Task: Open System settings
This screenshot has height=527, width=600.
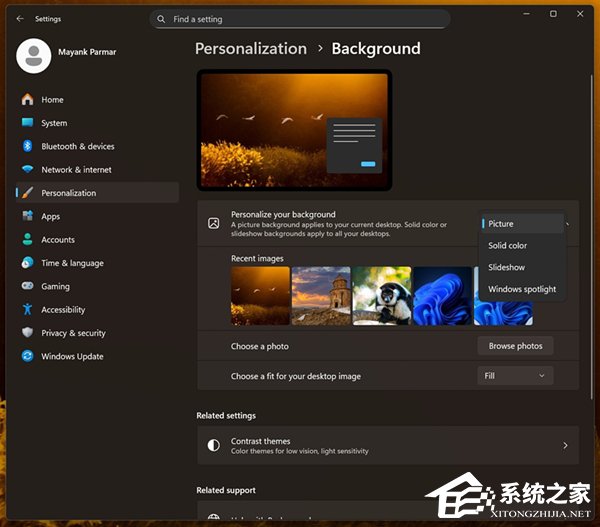Action: (97, 123)
